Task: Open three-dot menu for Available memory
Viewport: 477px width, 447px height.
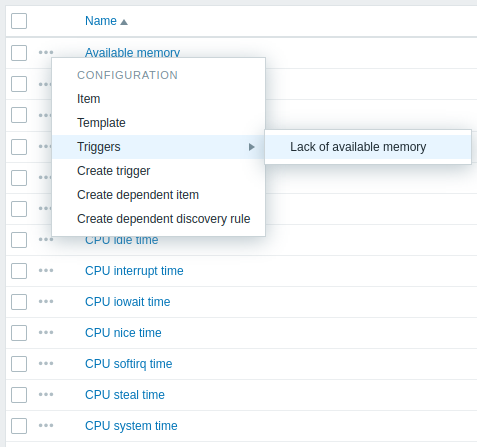Action: coord(46,53)
